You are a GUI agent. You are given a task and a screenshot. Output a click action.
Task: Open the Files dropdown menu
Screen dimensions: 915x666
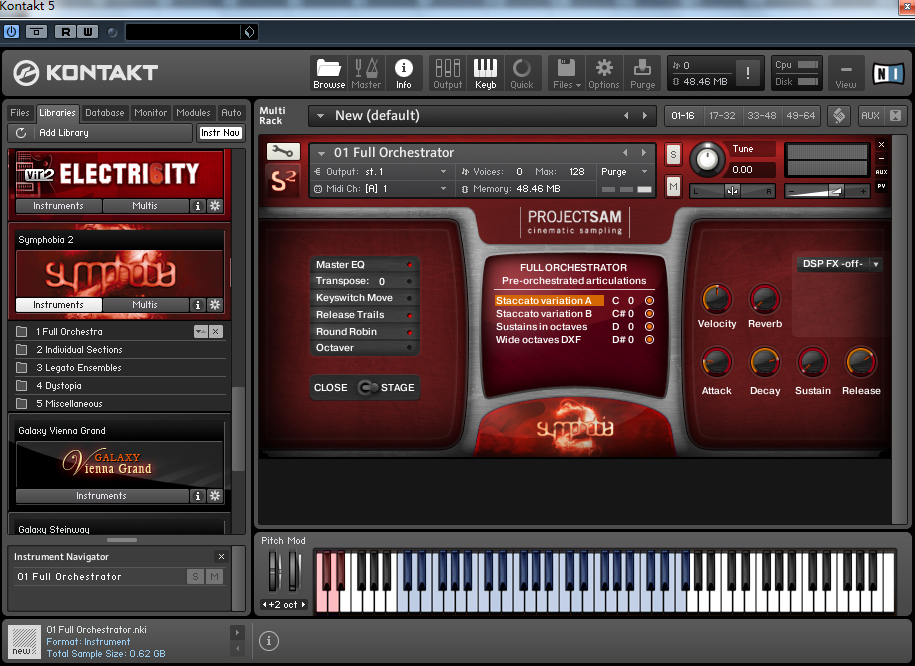pyautogui.click(x=566, y=73)
